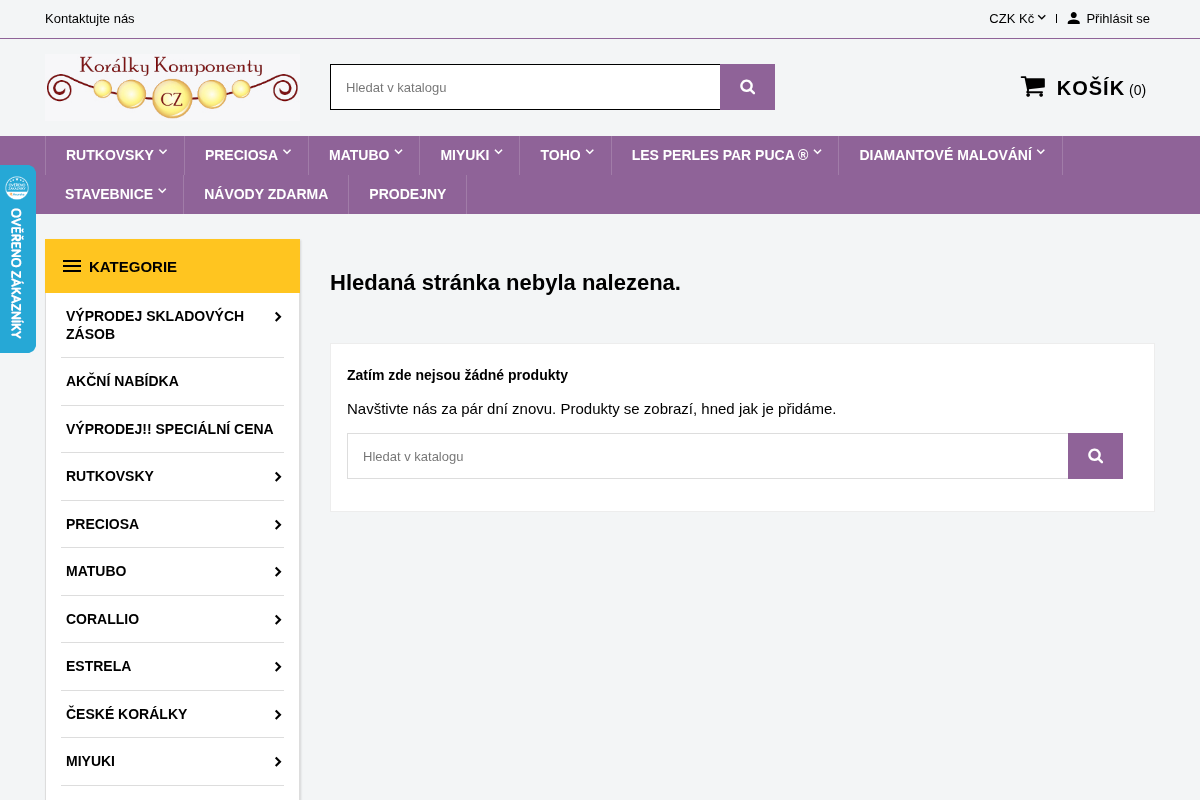The image size is (1200, 800).
Task: Open the RUTKOVSKY top navigation item
Action: (110, 155)
